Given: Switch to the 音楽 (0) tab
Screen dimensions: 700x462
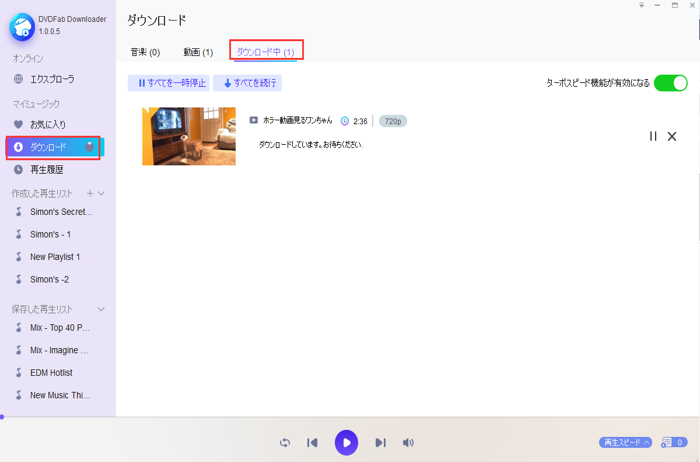Looking at the screenshot, I should click(145, 52).
